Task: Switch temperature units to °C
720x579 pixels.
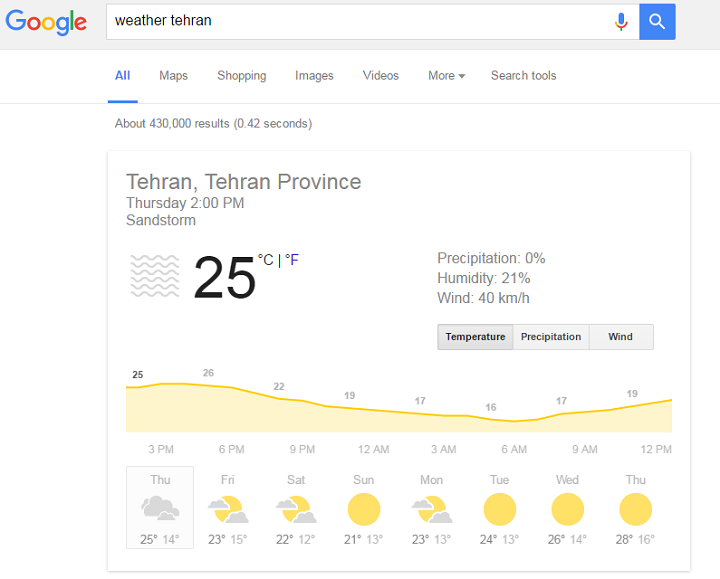Action: [x=265, y=260]
